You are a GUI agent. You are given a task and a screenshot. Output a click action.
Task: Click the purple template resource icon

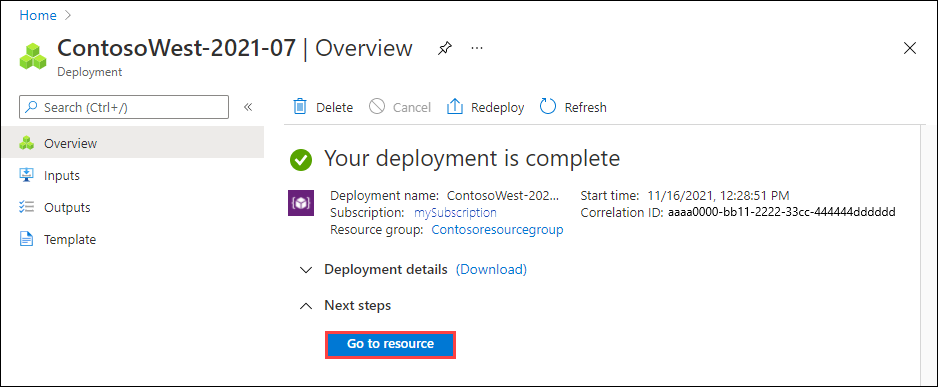pos(301,203)
